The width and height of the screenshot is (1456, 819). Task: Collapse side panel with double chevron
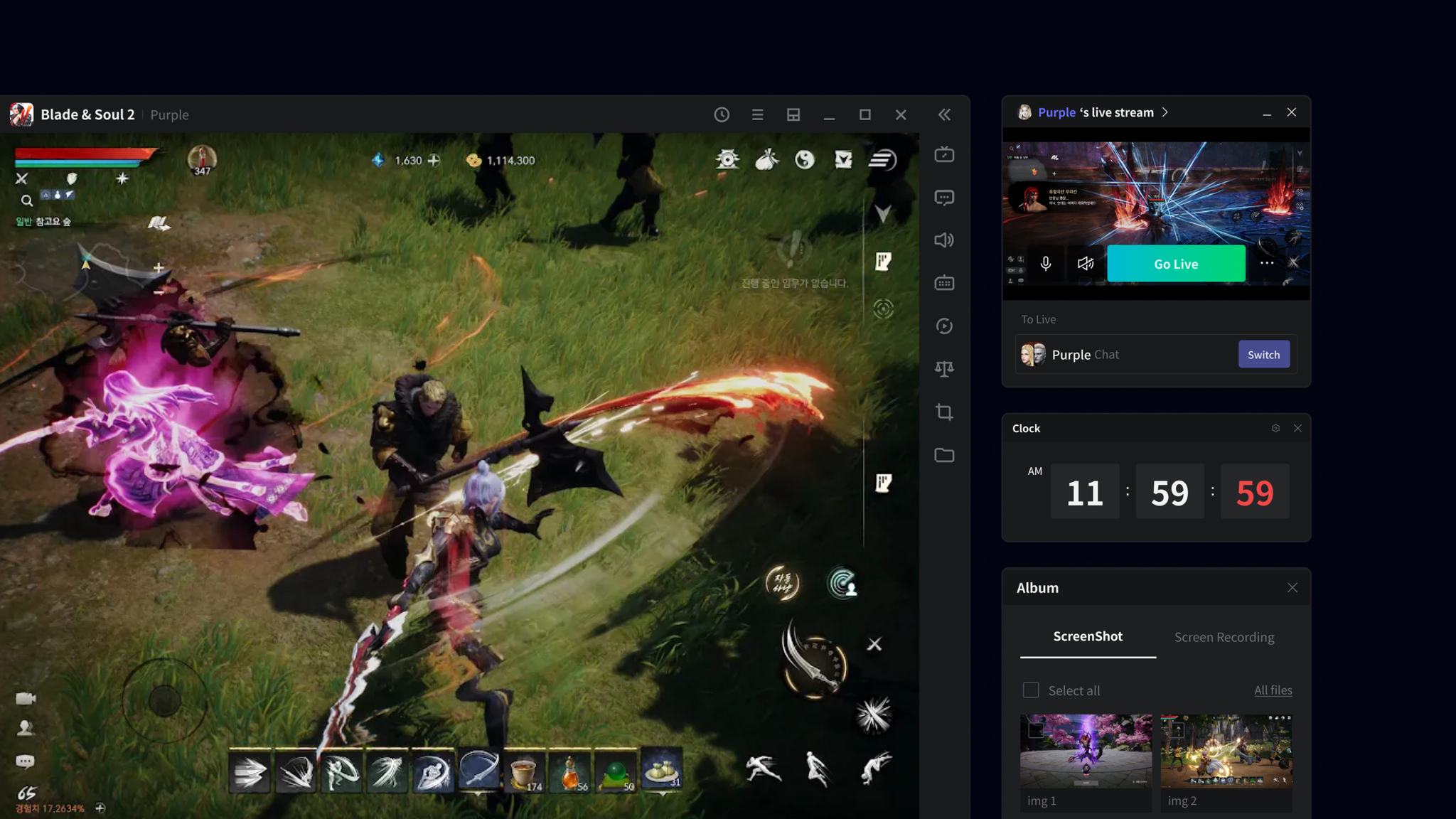[x=944, y=114]
